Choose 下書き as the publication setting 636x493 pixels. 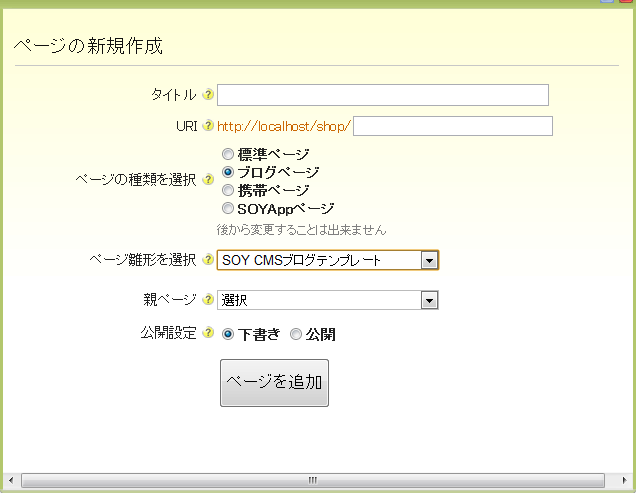click(x=228, y=334)
